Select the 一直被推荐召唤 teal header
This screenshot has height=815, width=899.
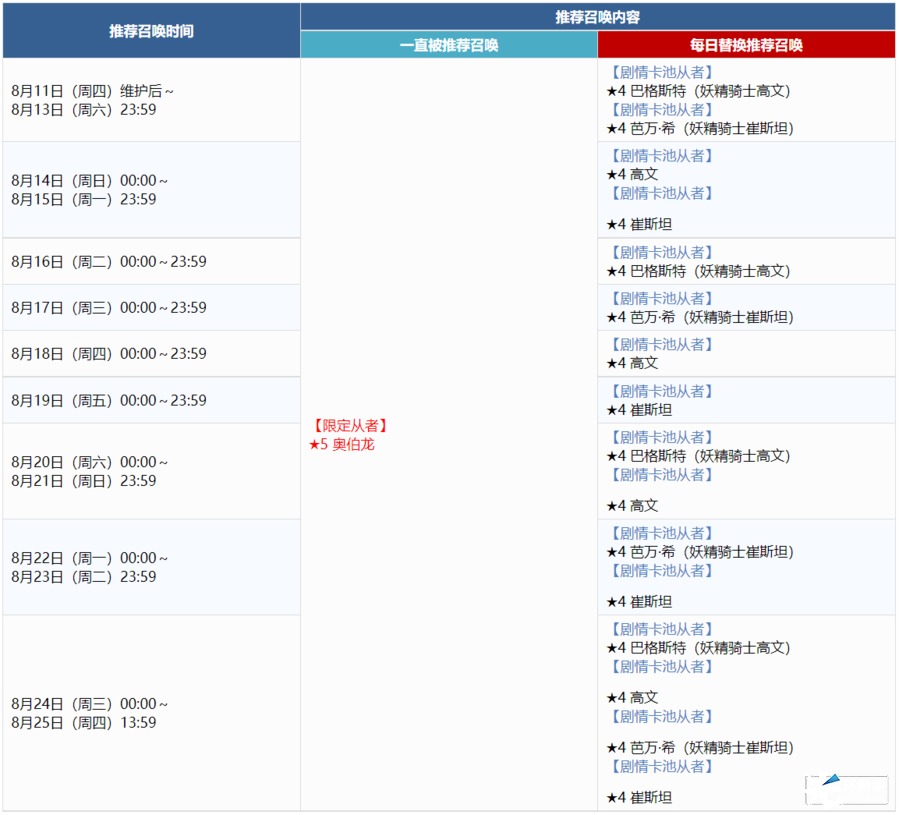449,45
